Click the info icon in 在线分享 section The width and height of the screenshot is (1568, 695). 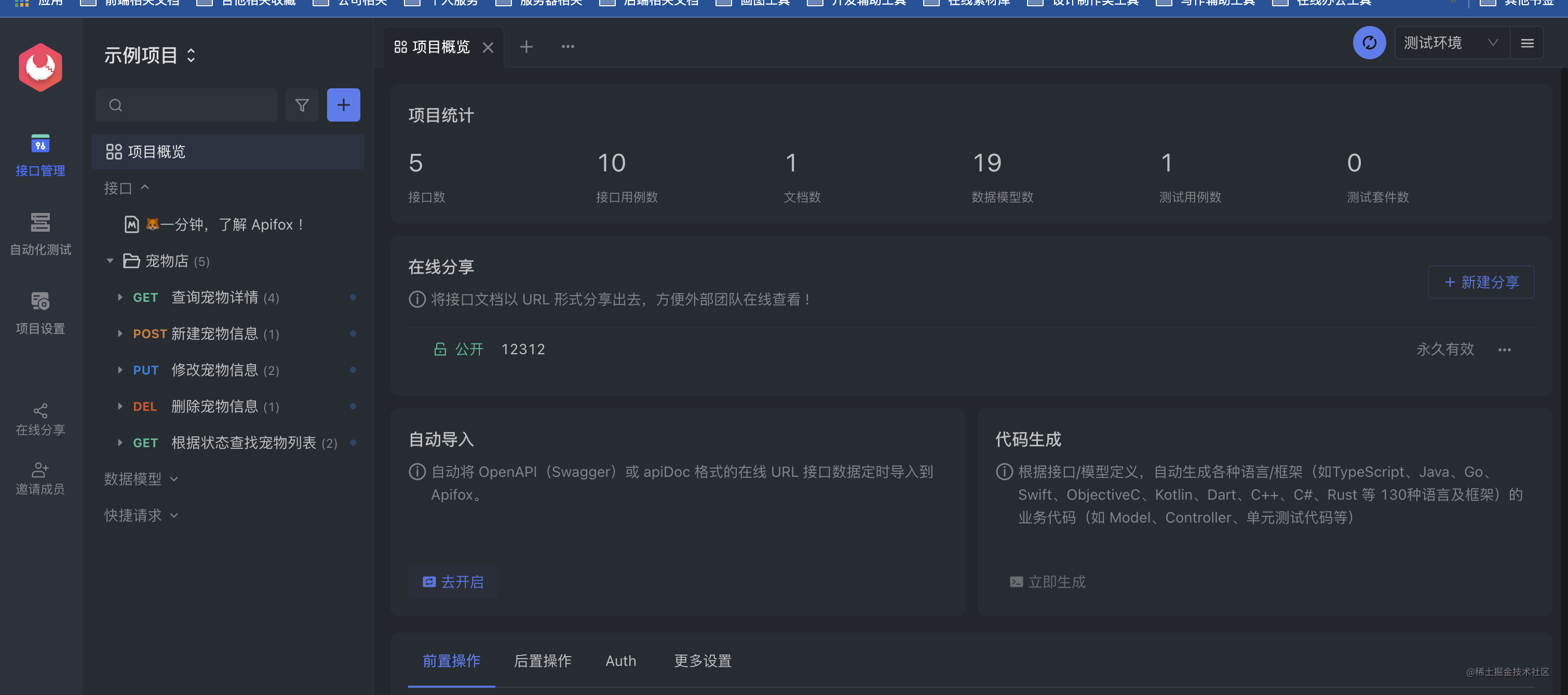point(417,300)
